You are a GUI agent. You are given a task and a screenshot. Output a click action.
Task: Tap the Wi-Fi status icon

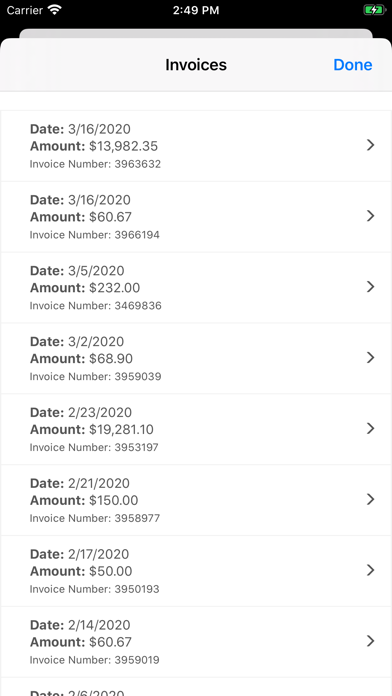[55, 10]
